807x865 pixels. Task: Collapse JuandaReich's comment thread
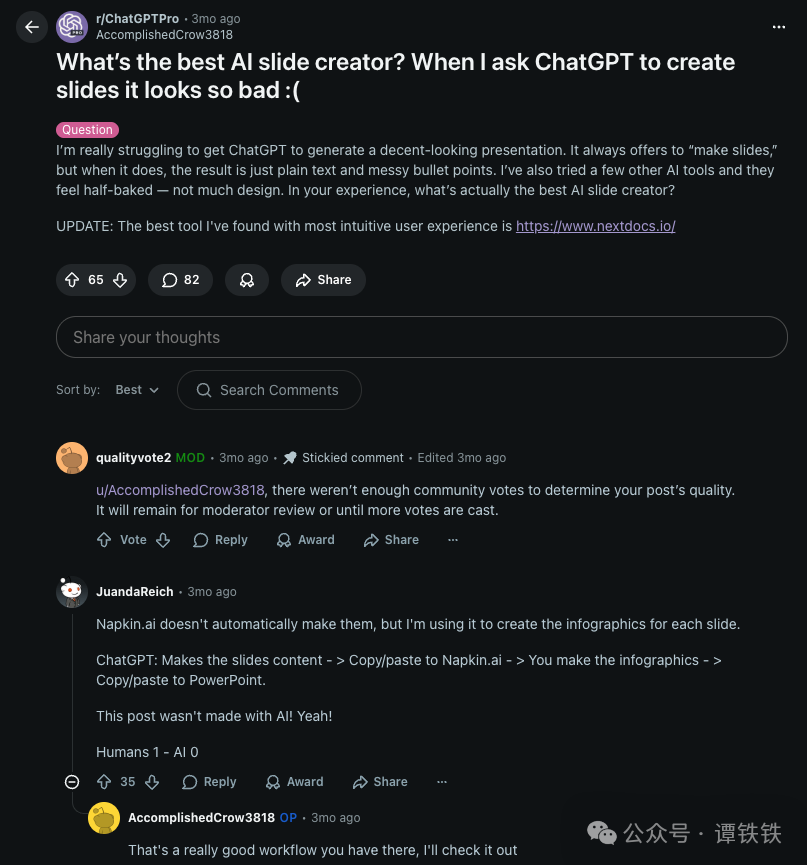71,782
